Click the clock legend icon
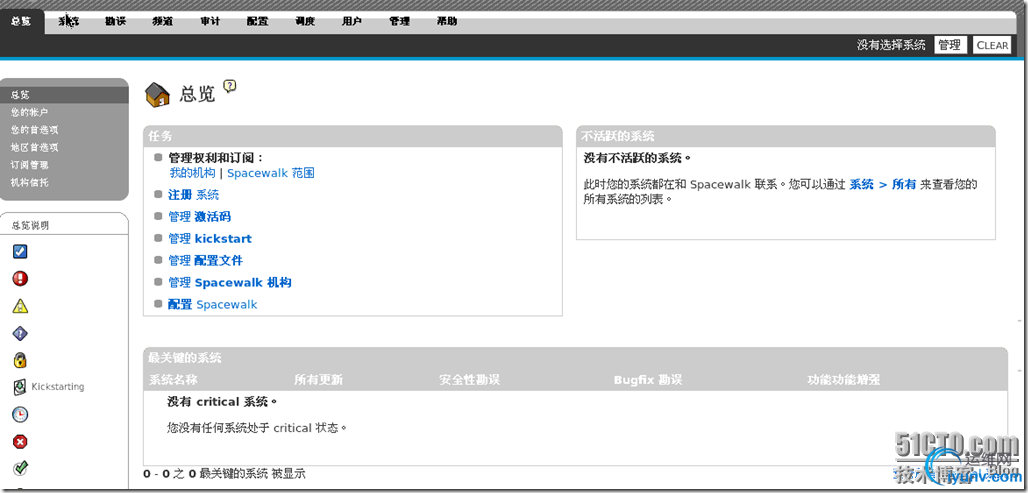 [x=20, y=414]
